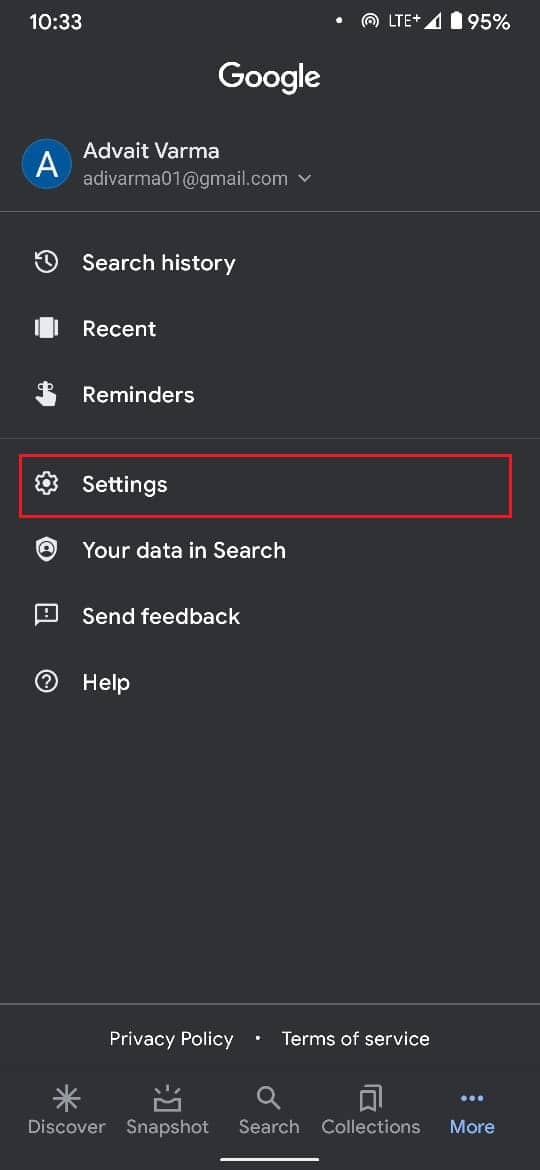Tap the Google logo at the top
The image size is (540, 1170).
click(x=269, y=77)
